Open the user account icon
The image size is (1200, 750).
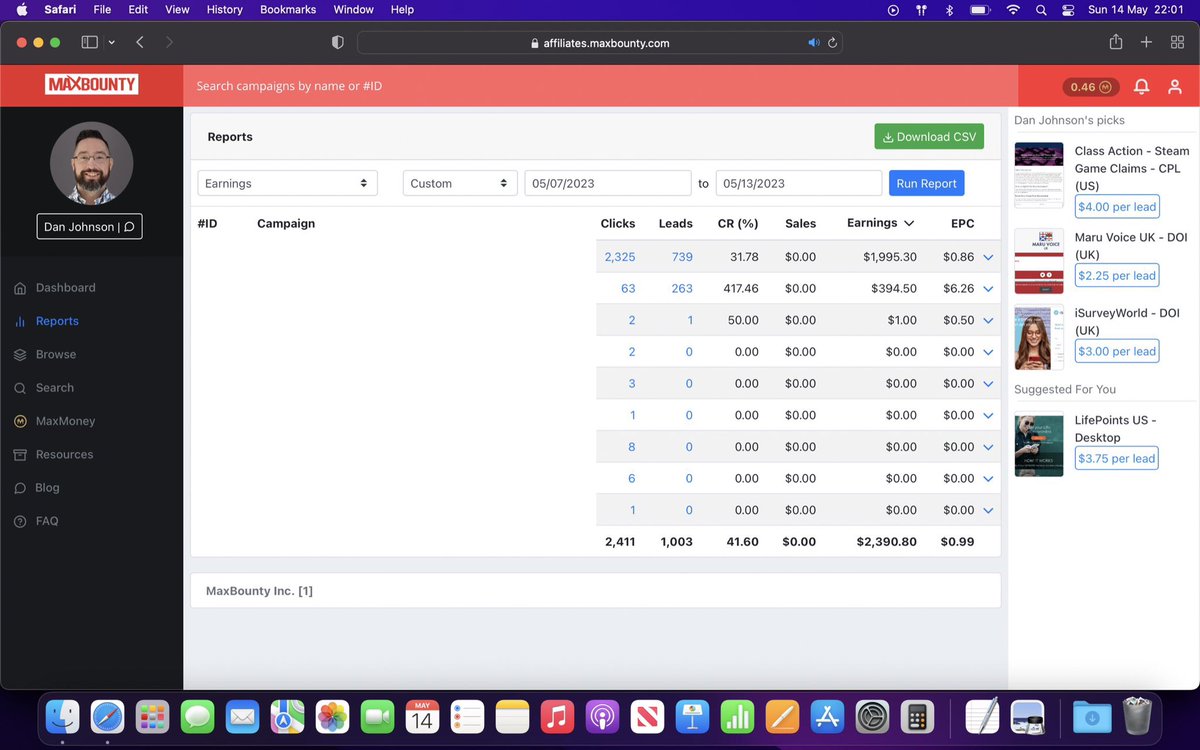coord(1175,87)
